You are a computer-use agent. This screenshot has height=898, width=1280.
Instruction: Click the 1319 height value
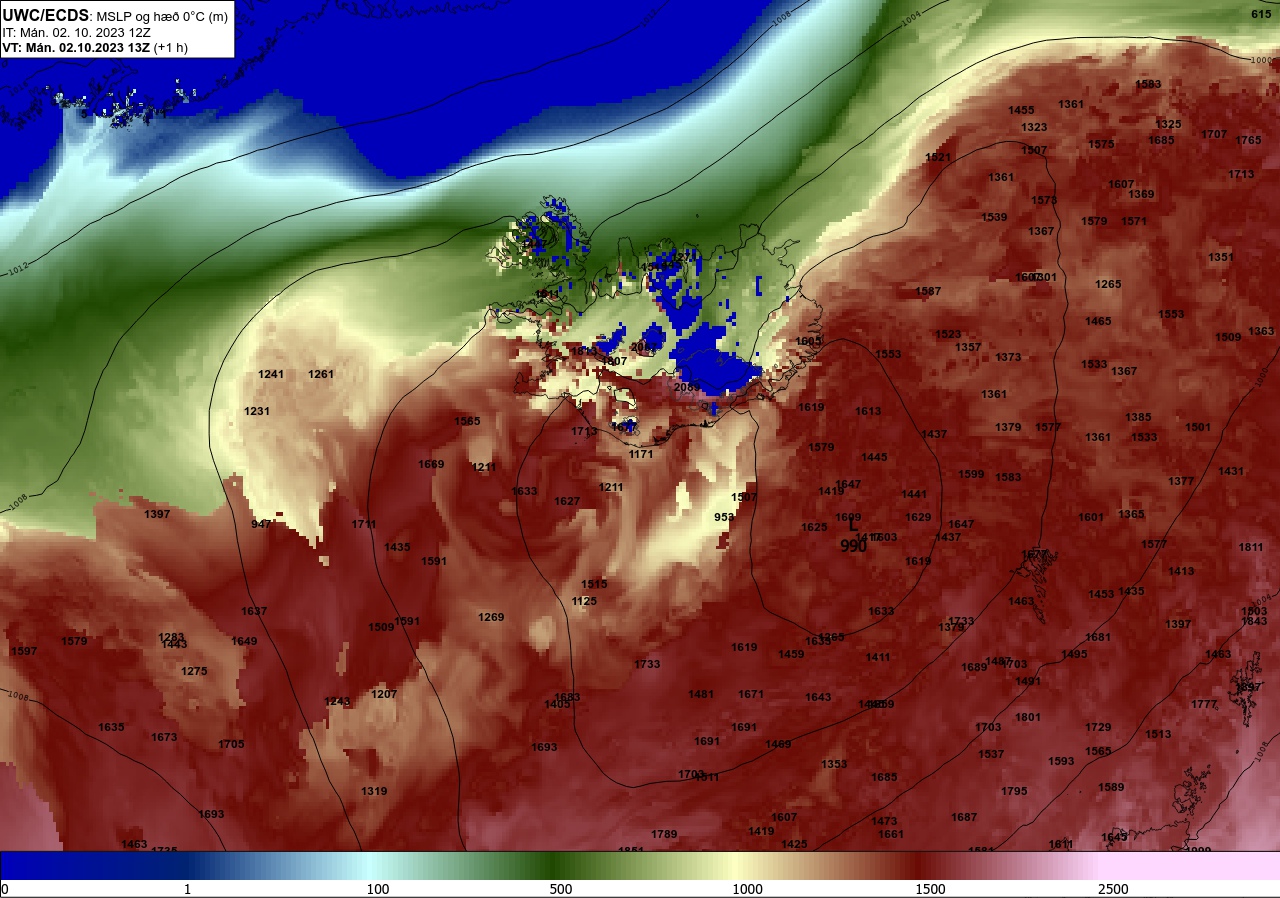coord(374,791)
